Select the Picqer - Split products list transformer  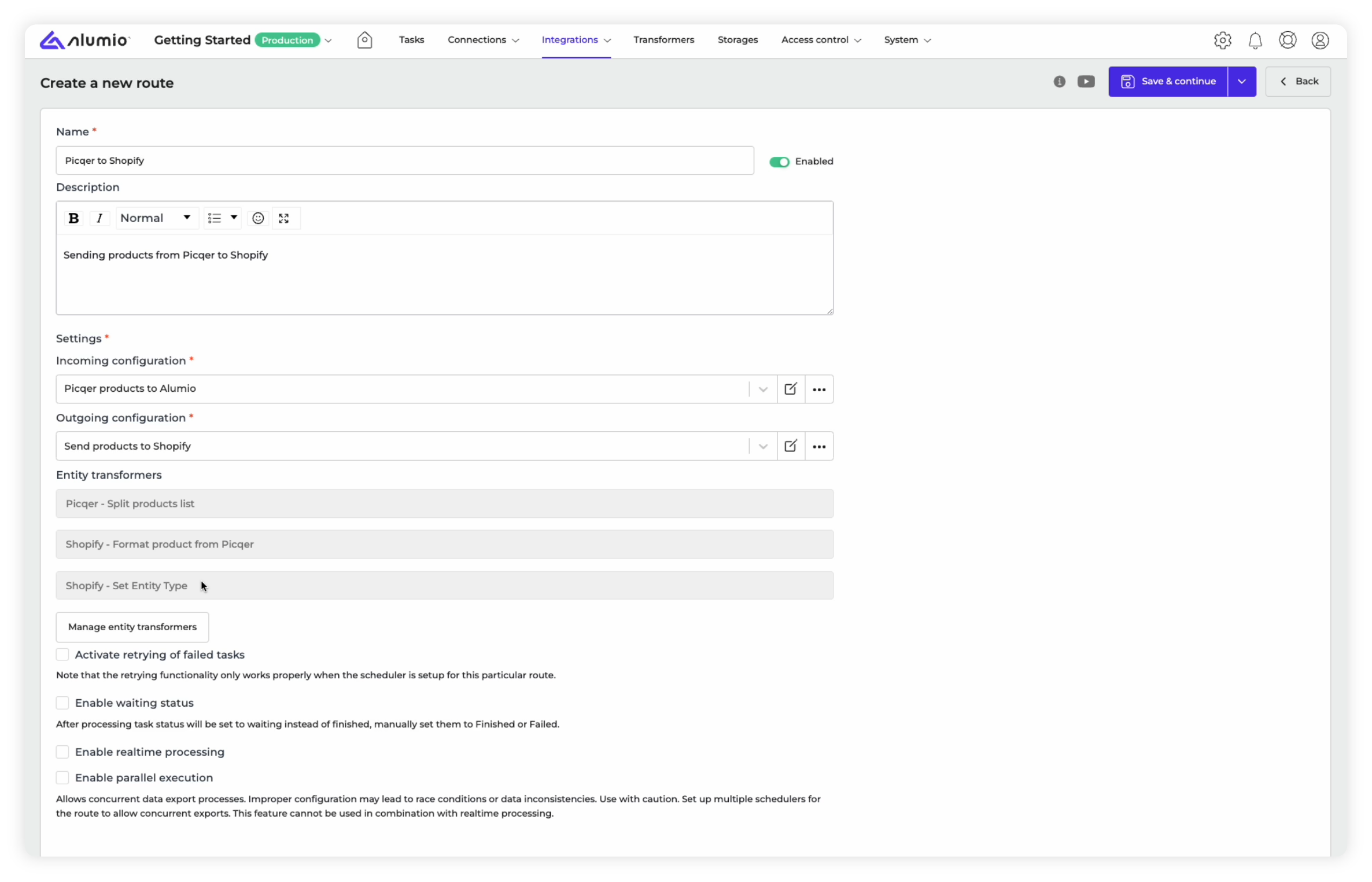[444, 504]
